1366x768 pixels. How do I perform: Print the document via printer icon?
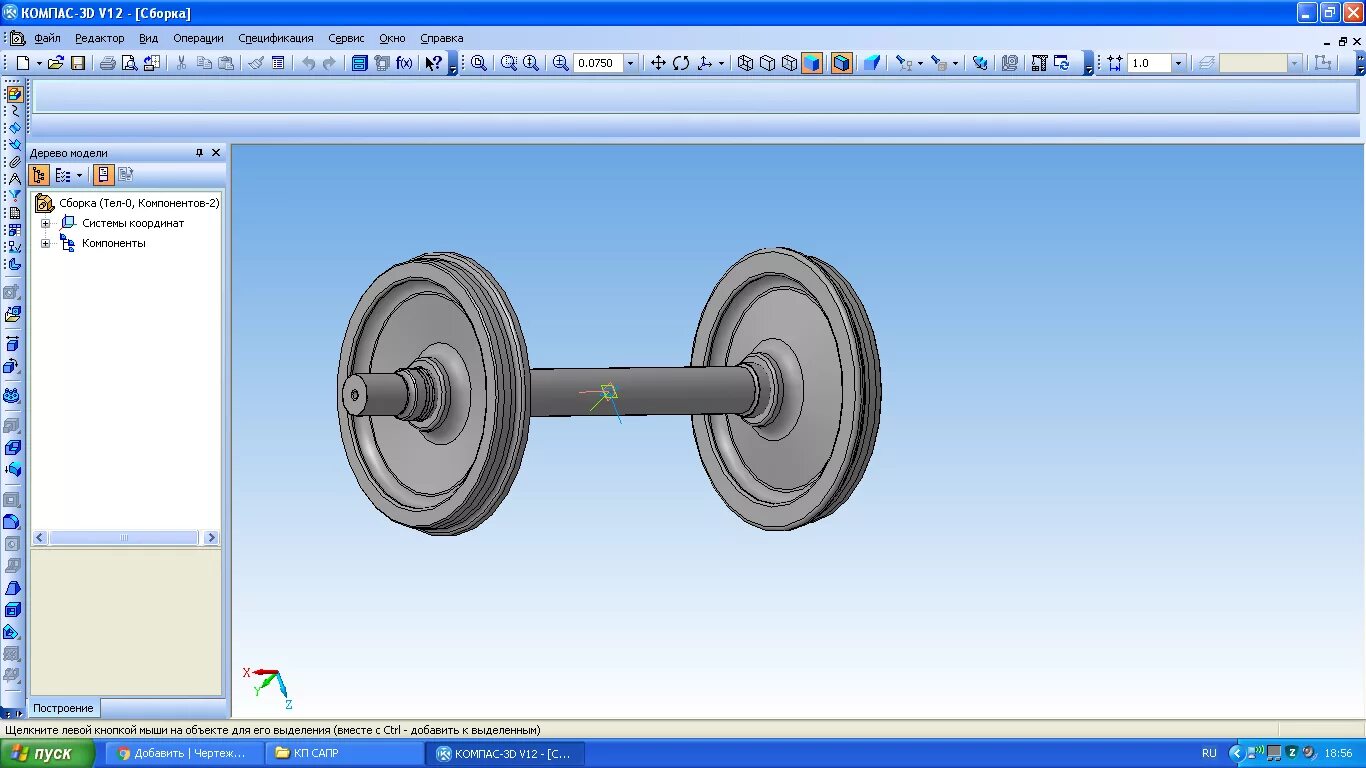(x=107, y=63)
